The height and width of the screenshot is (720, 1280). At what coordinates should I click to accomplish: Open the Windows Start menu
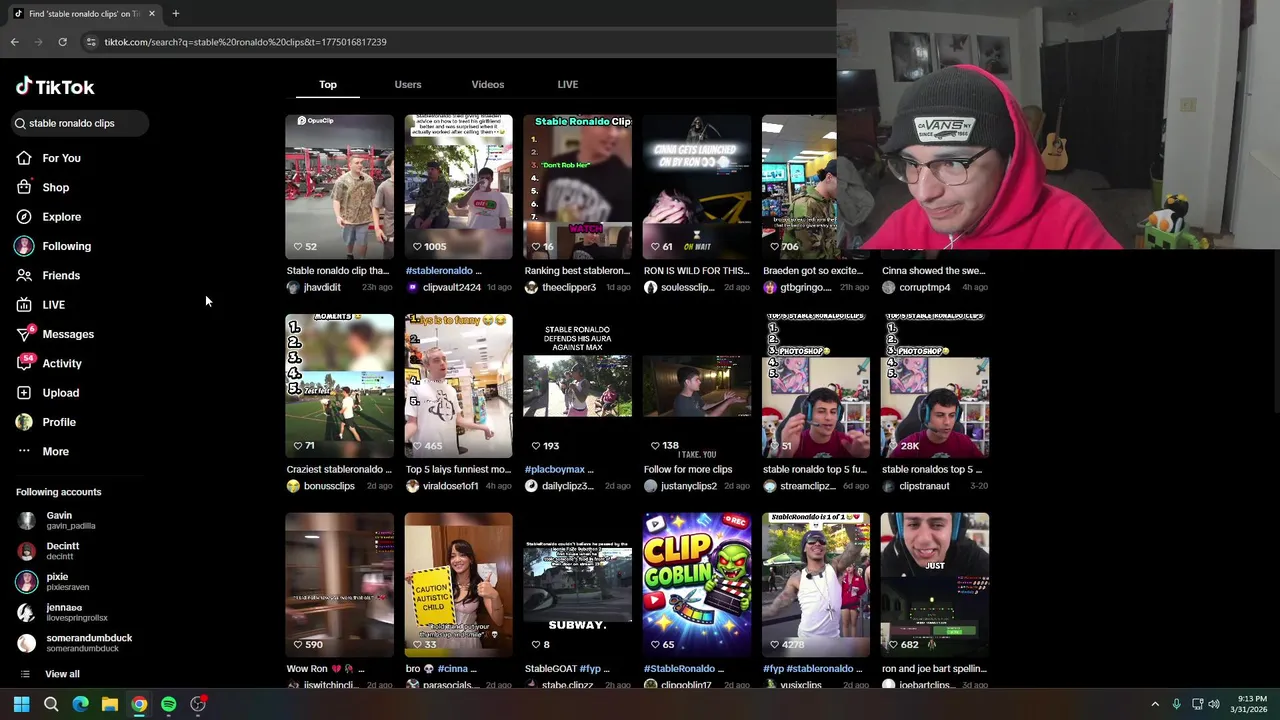coord(21,704)
